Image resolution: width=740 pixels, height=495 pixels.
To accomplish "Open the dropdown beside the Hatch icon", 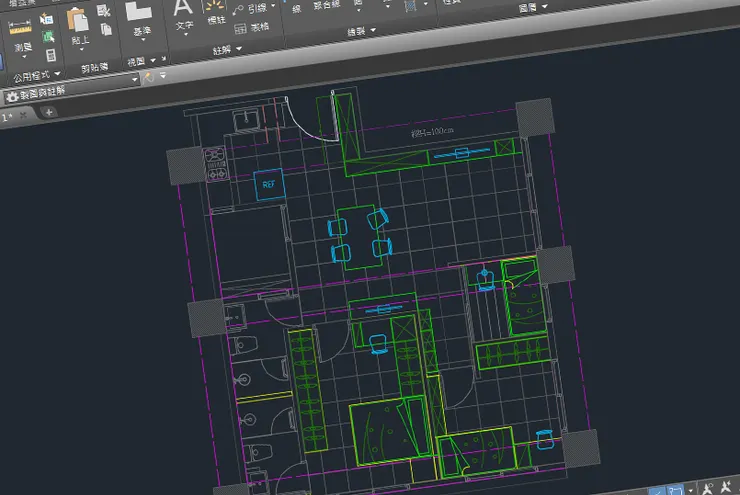I will coord(426,4).
